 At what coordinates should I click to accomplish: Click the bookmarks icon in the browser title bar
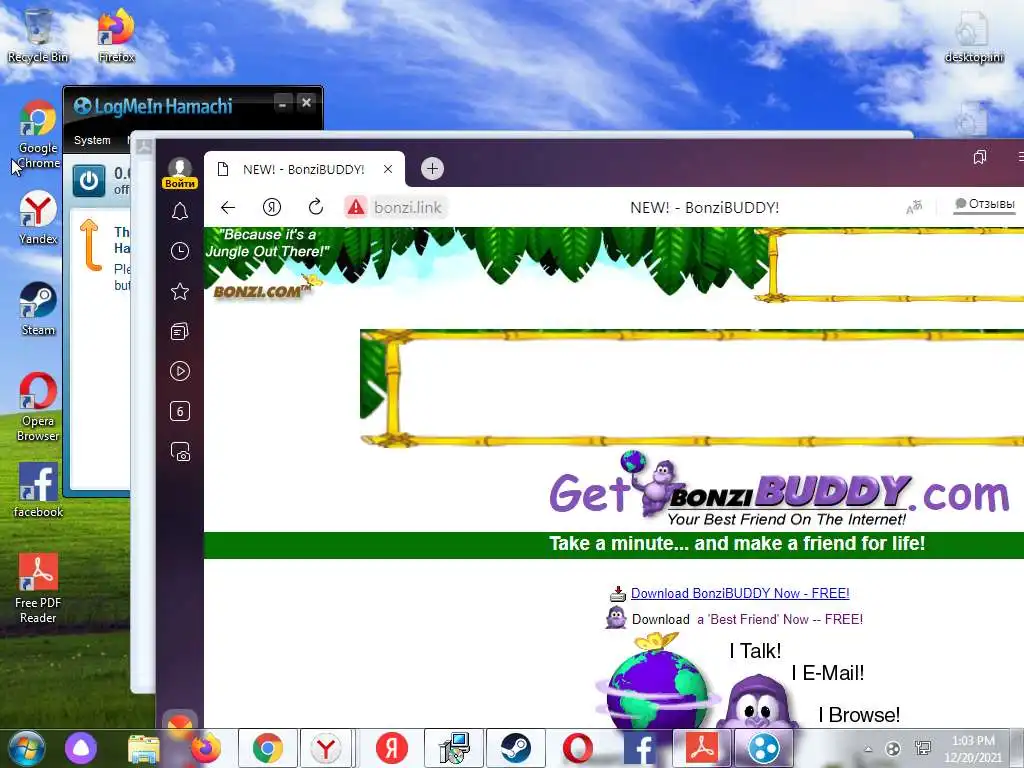click(980, 157)
